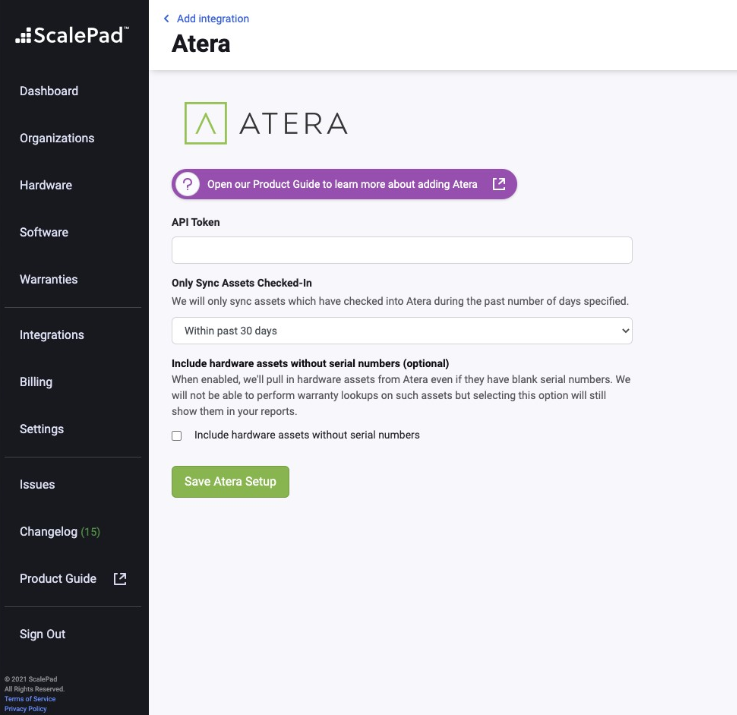Open the Terms of Service link
The height and width of the screenshot is (715, 737).
click(30, 698)
